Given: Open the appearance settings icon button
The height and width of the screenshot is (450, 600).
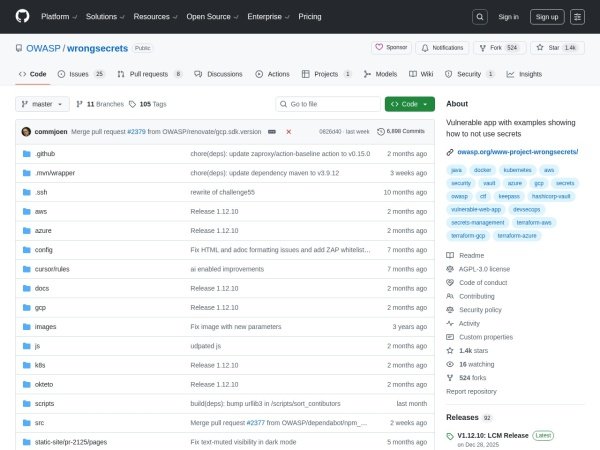Looking at the screenshot, I should click(577, 17).
